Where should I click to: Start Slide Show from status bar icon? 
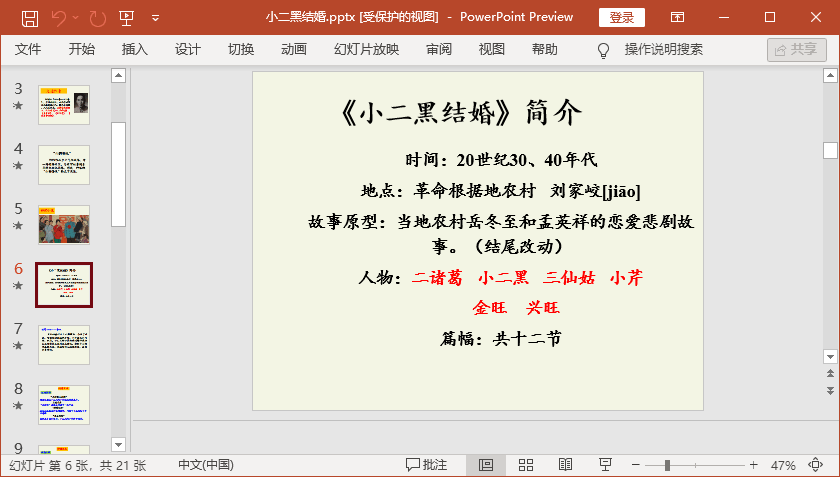605,465
